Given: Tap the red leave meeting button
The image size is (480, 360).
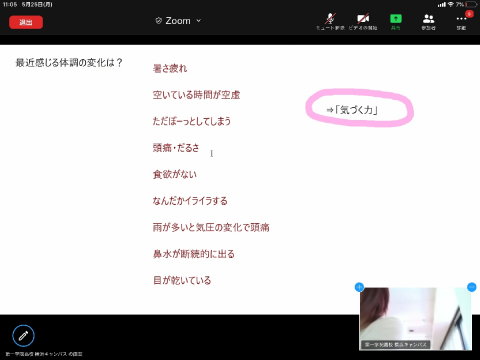Looking at the screenshot, I should pos(26,22).
